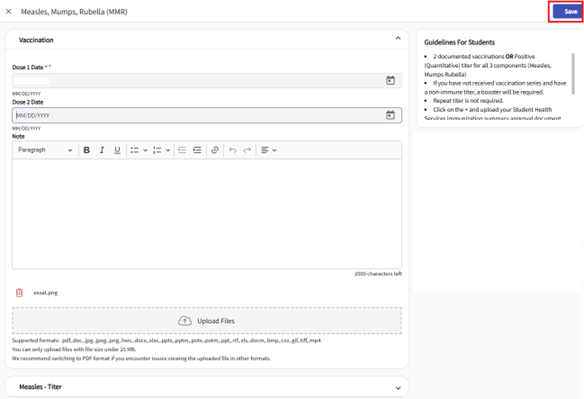Click the Dose 2 Date label
Screen dimensions: 584x399
(28, 102)
